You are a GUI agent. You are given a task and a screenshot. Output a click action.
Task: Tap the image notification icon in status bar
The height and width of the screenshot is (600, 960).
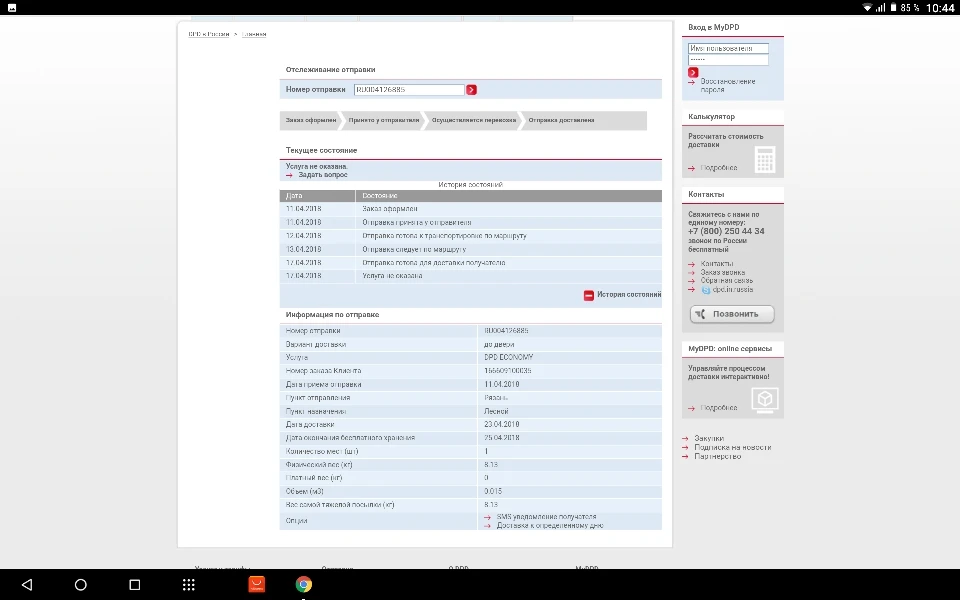click(12, 7)
